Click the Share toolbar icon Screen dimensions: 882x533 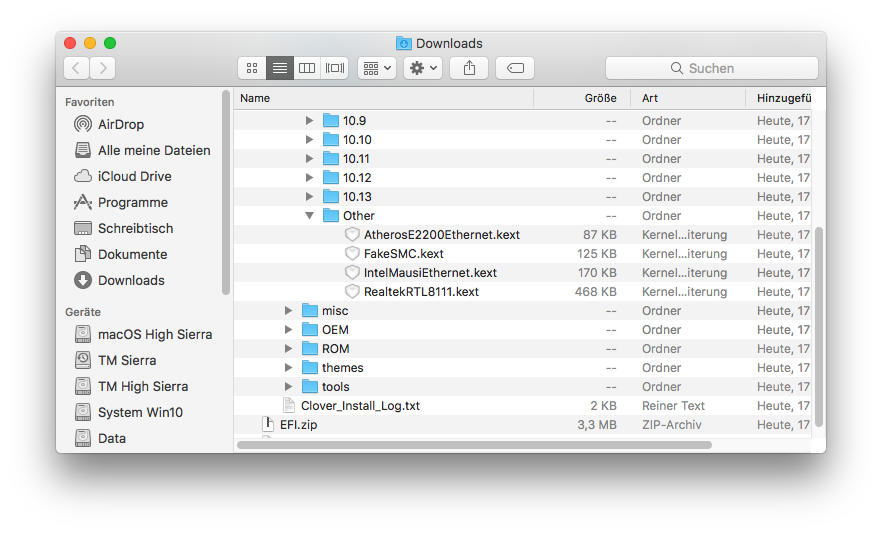469,68
